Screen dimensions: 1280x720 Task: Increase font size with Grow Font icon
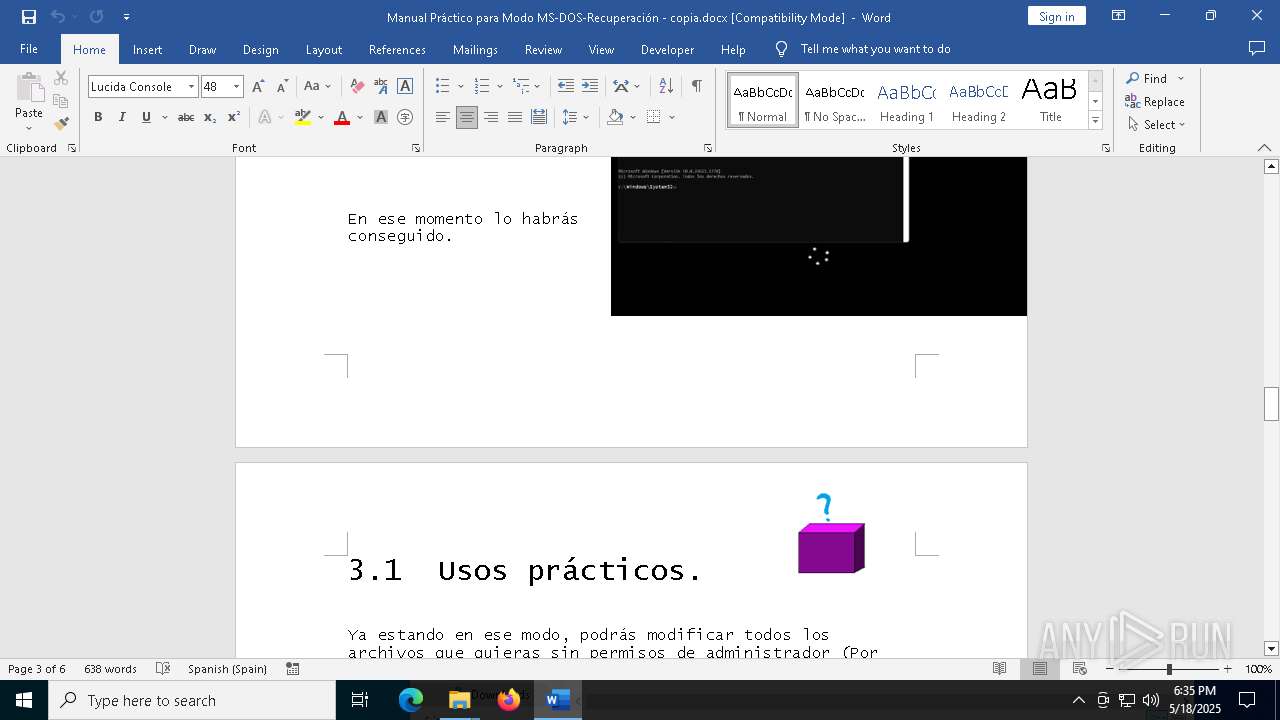point(258,87)
